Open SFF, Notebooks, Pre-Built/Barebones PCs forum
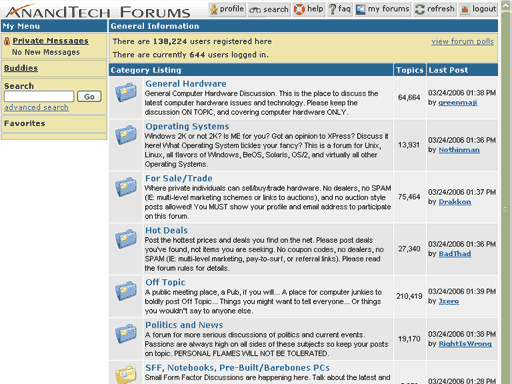Screen dimensions: 512x384 point(237,368)
